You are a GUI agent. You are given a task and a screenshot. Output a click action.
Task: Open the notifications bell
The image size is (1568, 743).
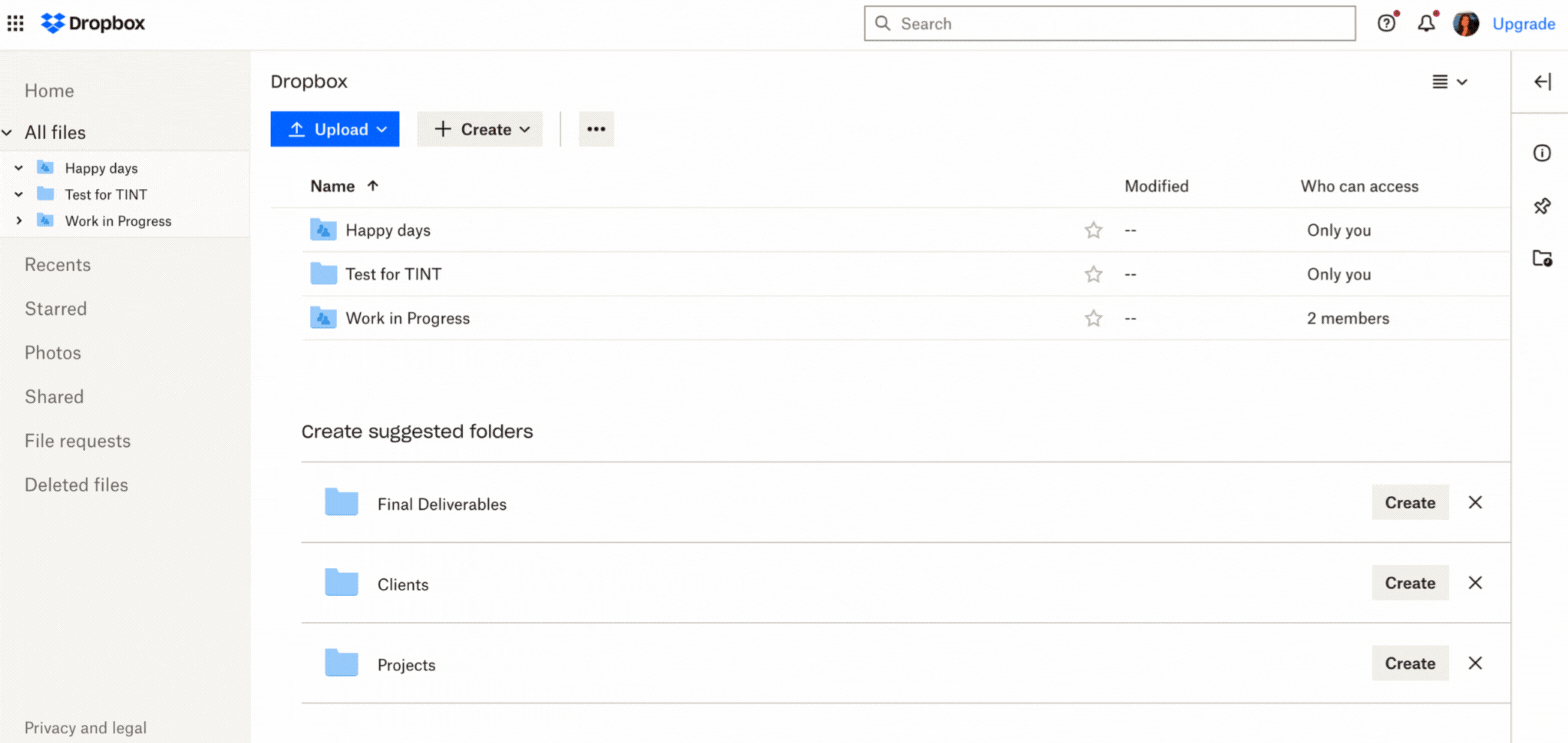1426,24
